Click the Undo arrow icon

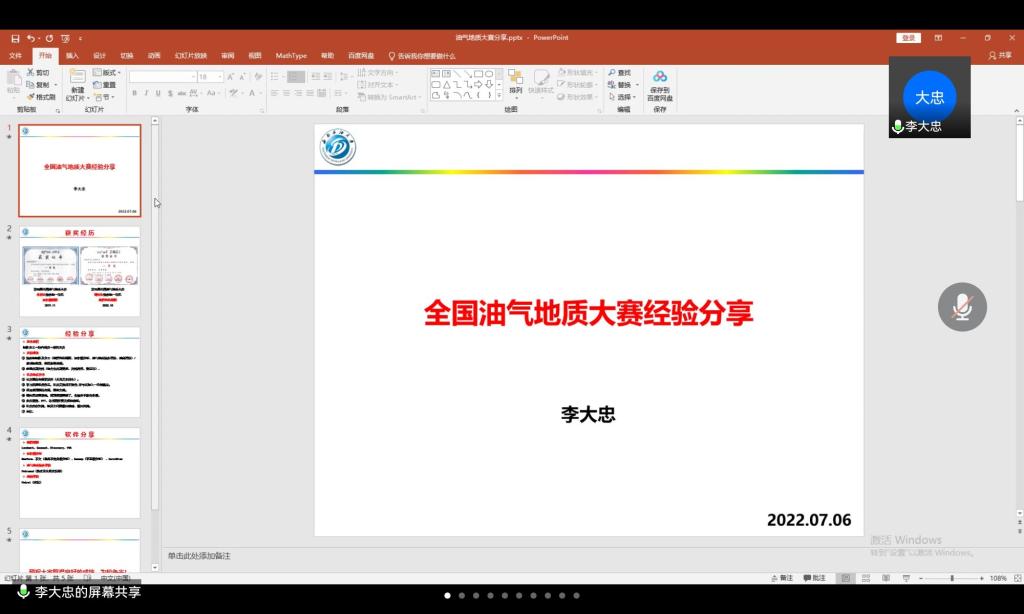32,38
